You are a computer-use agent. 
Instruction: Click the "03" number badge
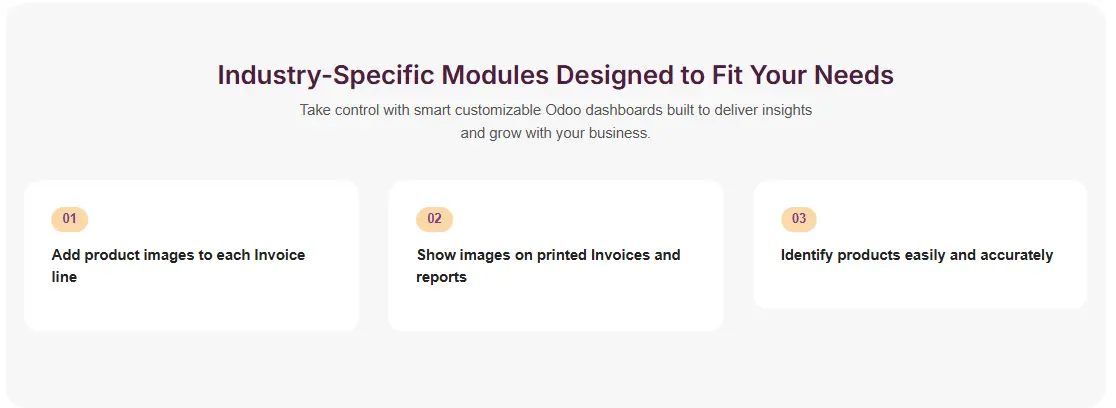[798, 219]
